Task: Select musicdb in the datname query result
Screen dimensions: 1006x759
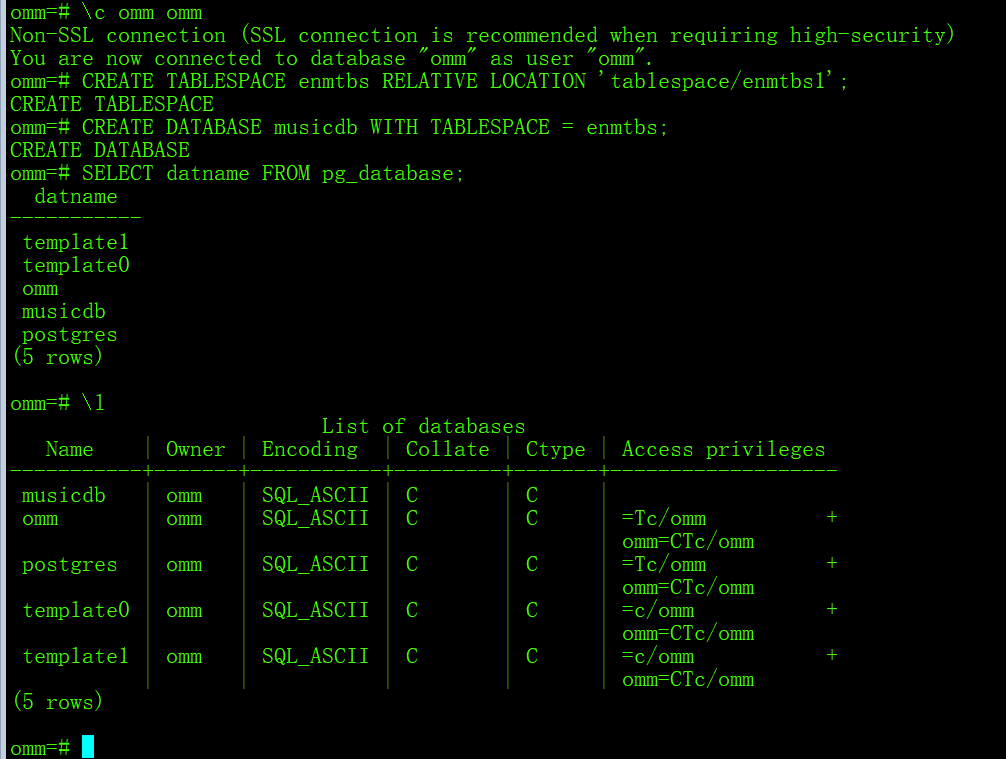Action: (63, 312)
